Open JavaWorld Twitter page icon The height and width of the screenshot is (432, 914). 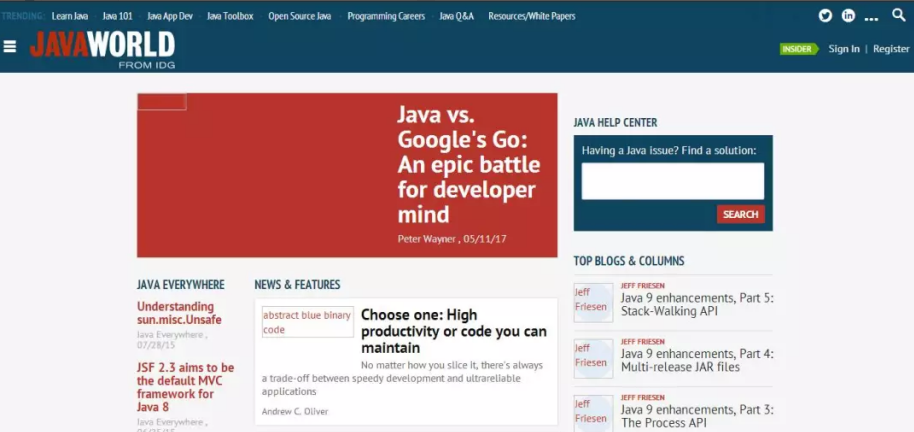click(825, 16)
